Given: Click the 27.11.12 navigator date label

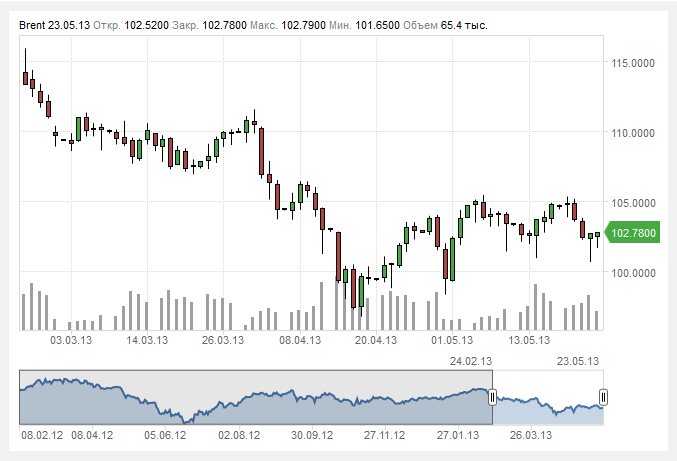Looking at the screenshot, I should coord(384,435).
